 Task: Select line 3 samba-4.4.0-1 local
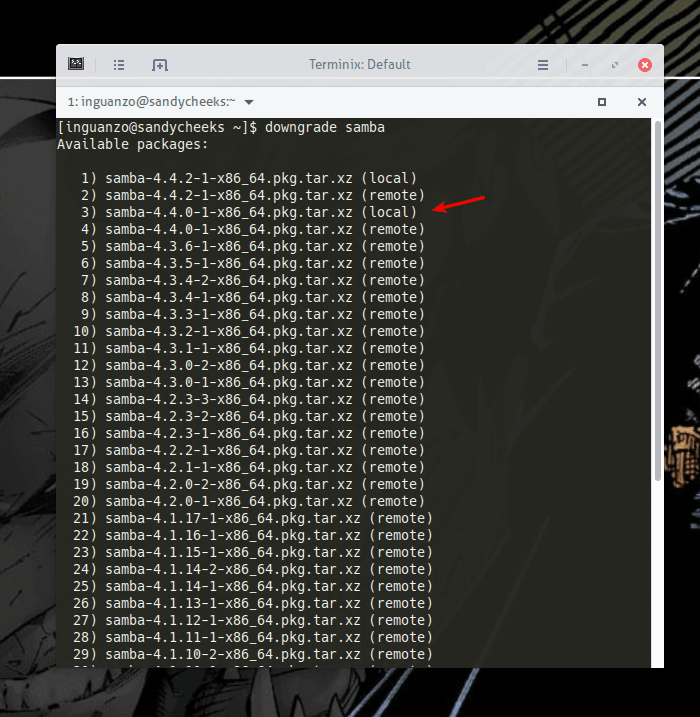pos(249,212)
